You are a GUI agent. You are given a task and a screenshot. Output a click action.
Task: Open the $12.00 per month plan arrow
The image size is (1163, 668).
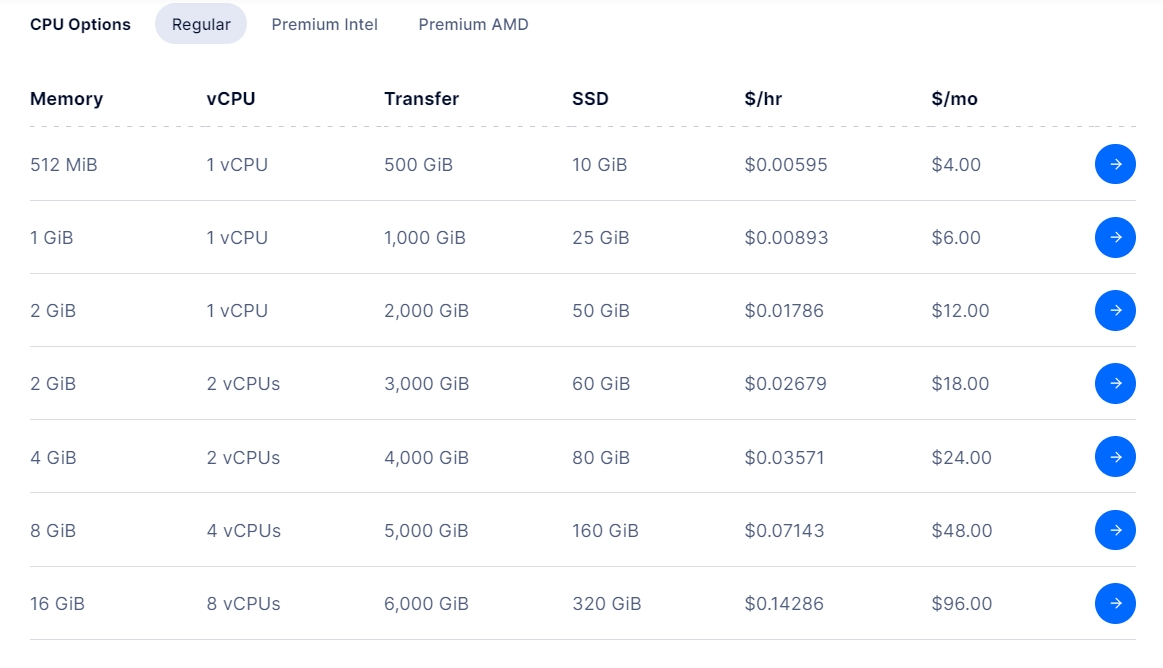[x=1115, y=310]
